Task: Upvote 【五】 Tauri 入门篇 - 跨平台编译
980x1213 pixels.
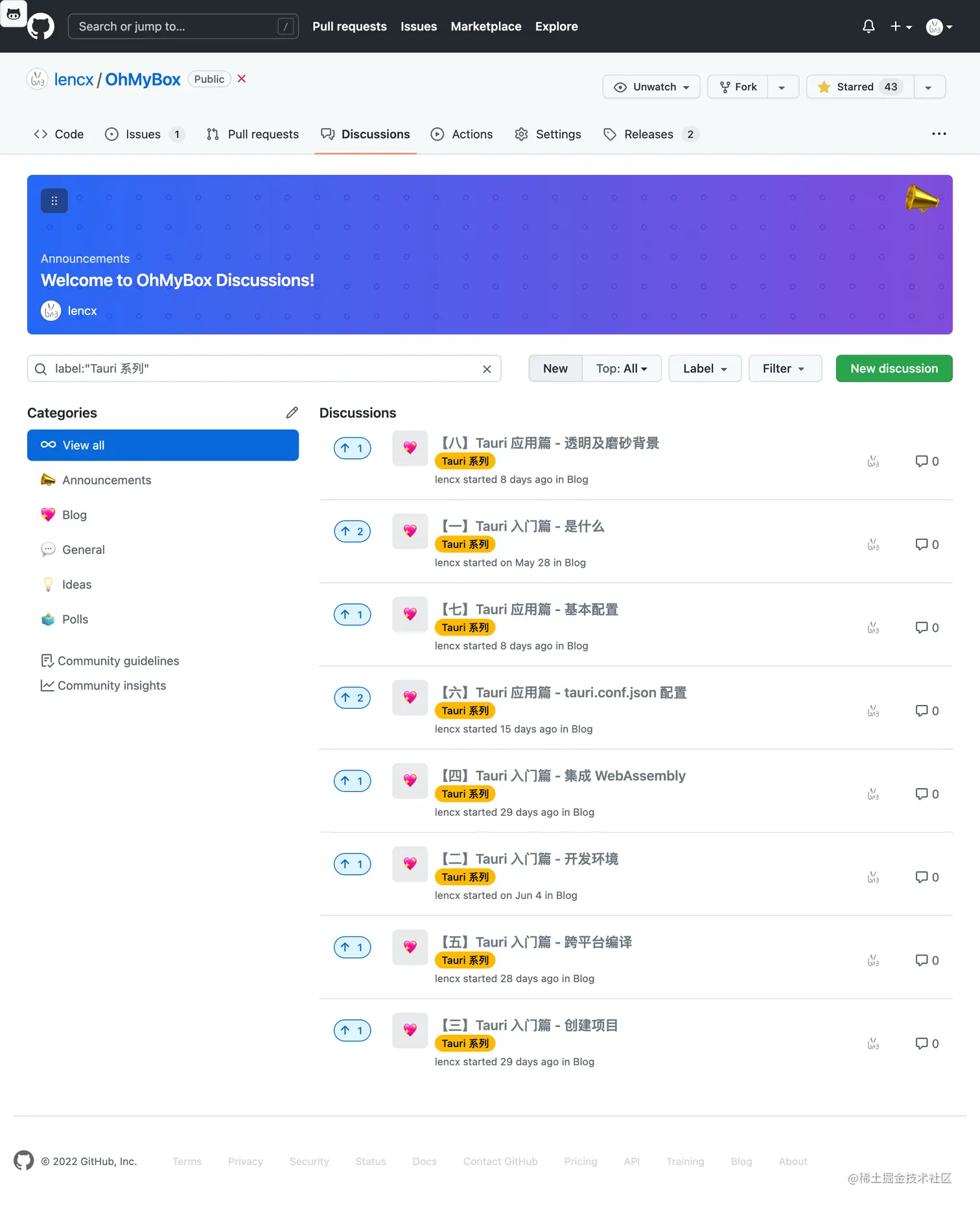Action: (353, 947)
